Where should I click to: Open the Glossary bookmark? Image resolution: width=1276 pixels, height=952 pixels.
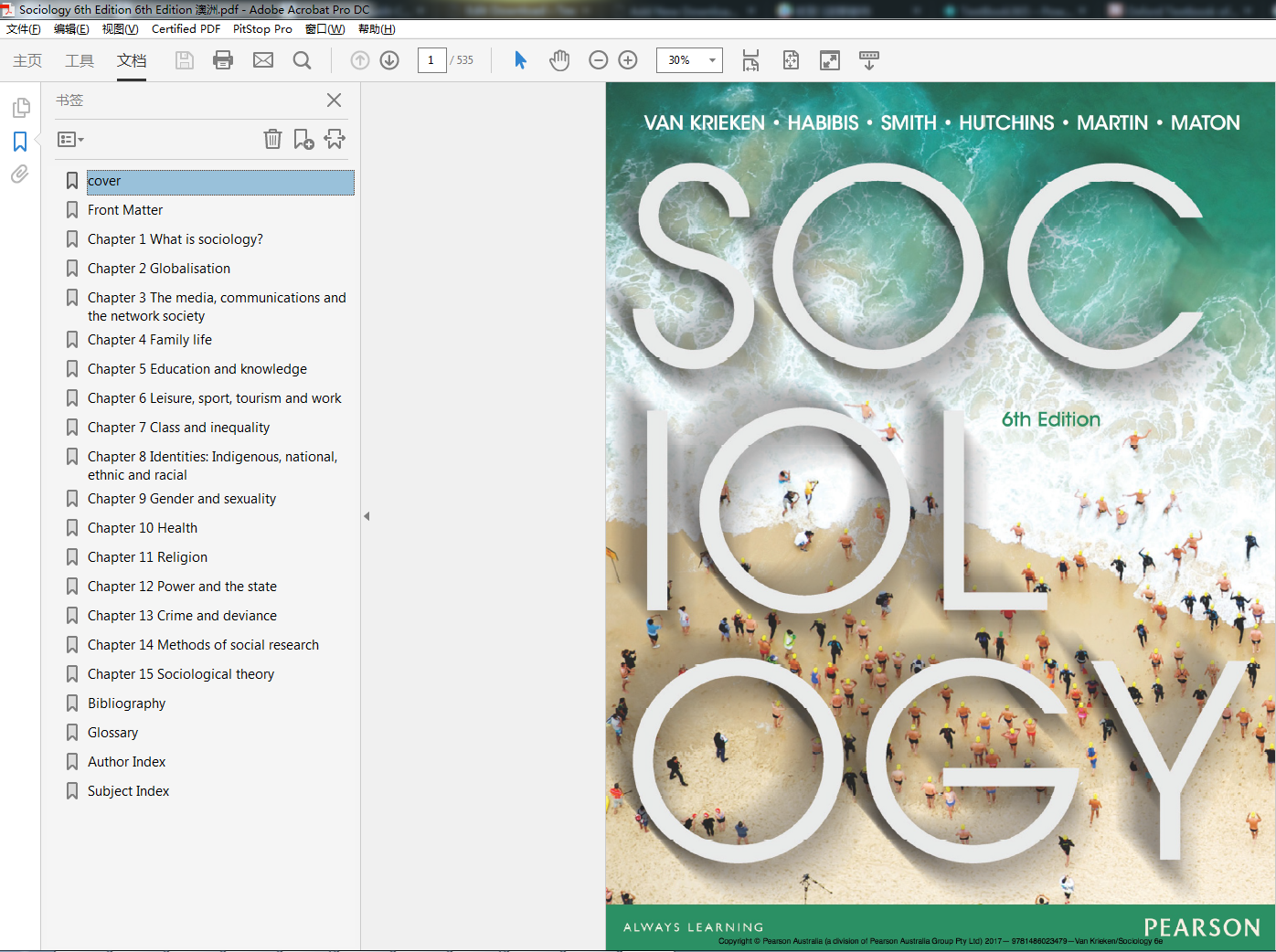coord(113,733)
